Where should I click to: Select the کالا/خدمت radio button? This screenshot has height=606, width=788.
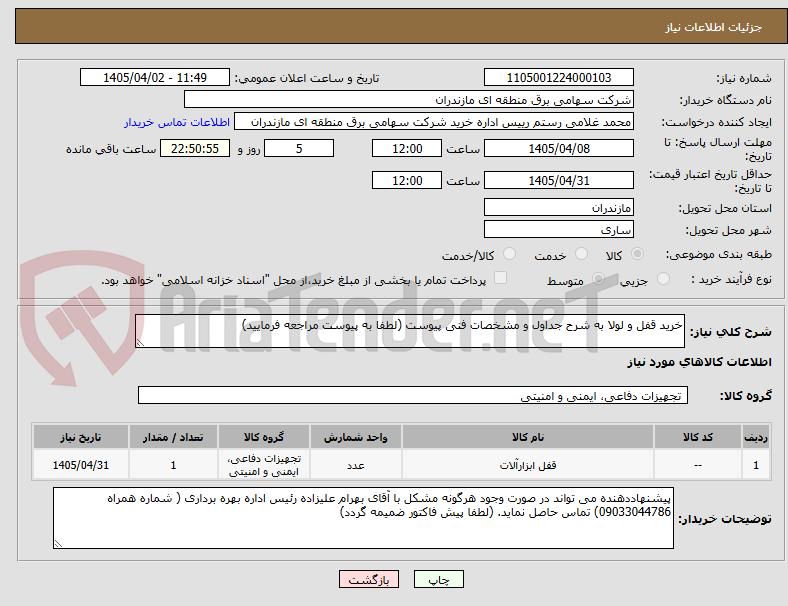[509, 254]
